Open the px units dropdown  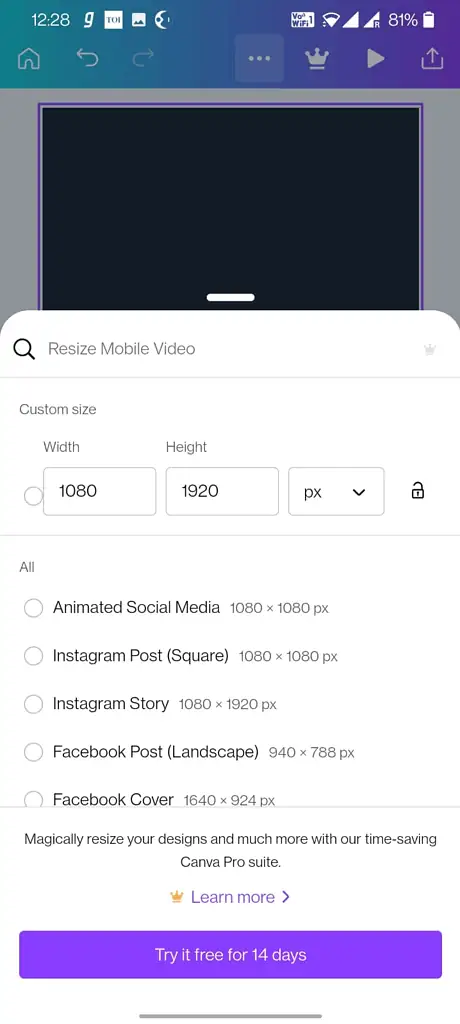point(337,491)
